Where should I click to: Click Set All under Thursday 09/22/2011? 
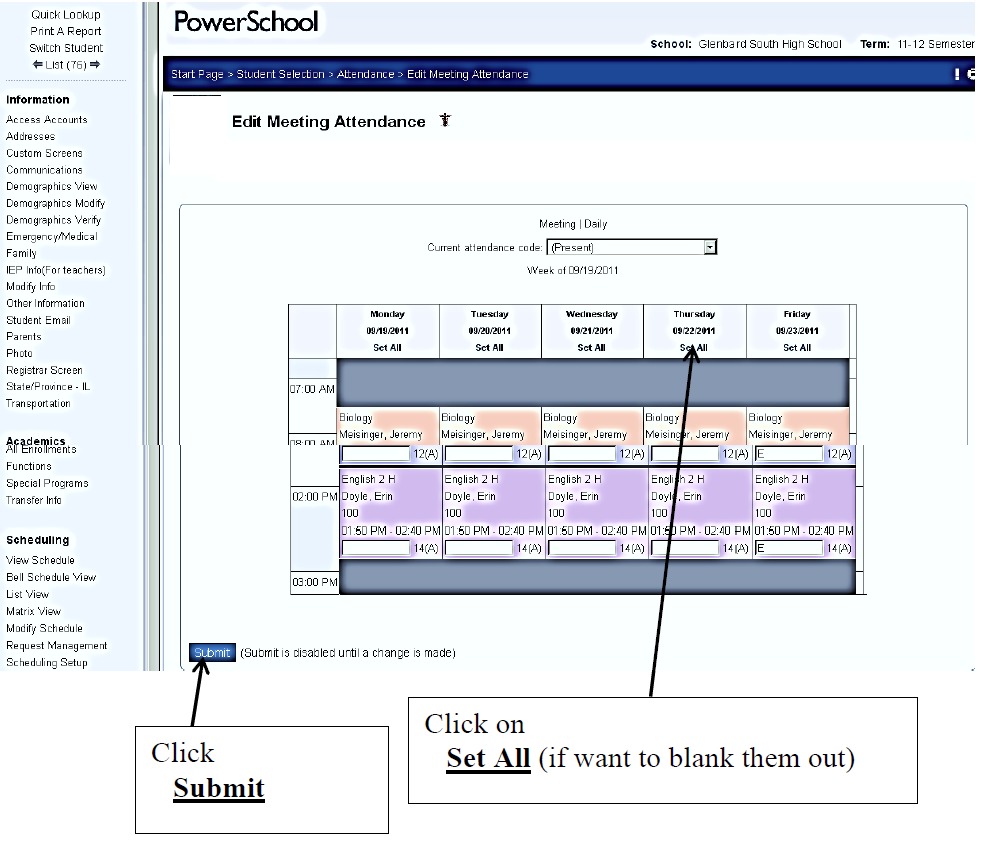point(694,348)
